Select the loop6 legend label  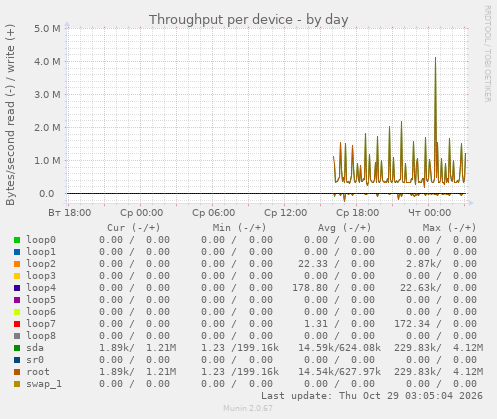41,312
